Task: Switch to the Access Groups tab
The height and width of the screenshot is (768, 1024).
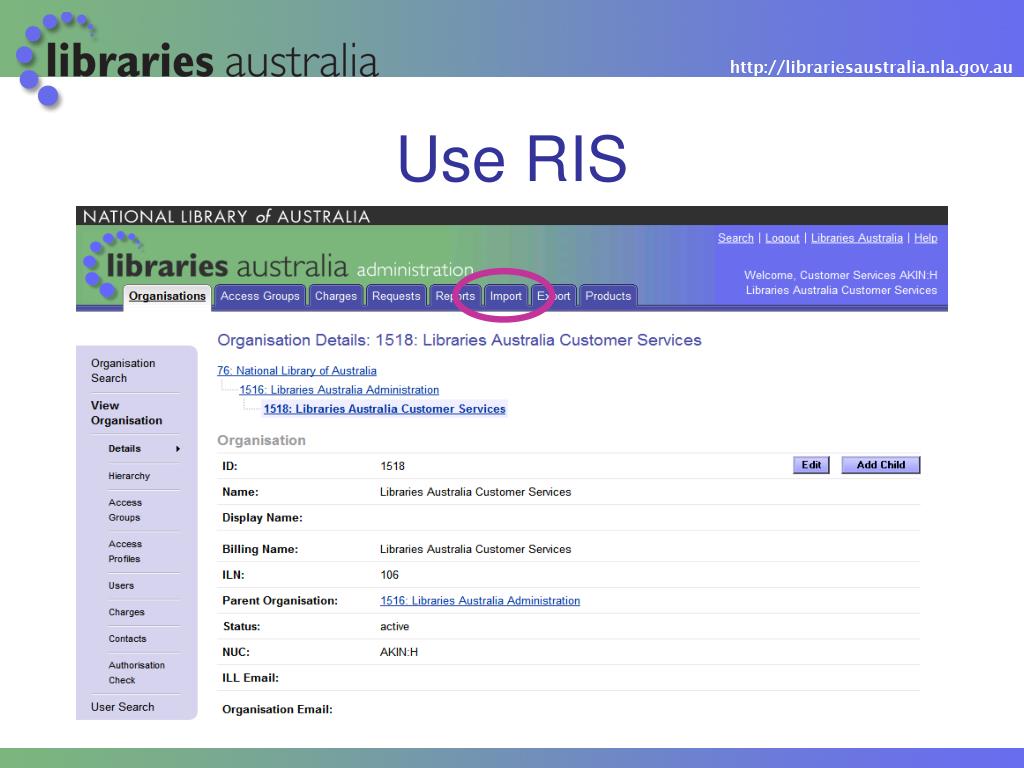Action: 260,296
